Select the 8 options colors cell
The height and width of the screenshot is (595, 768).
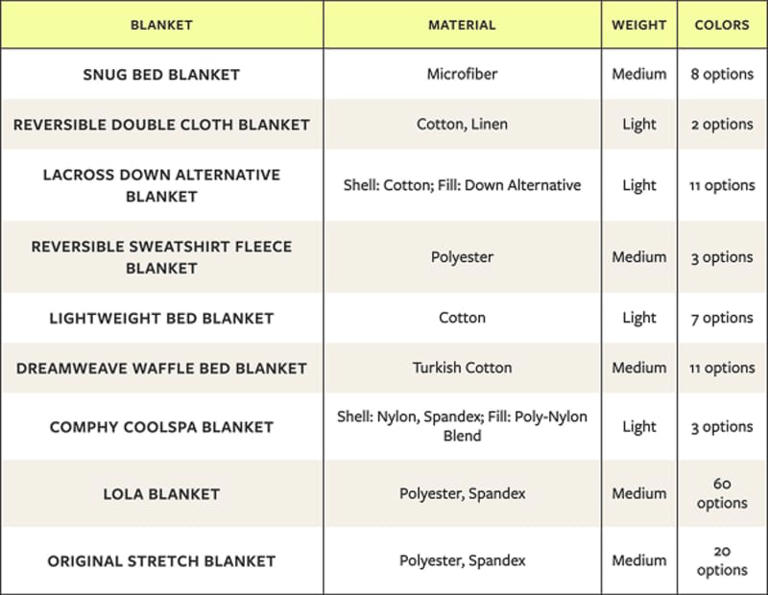coord(722,74)
